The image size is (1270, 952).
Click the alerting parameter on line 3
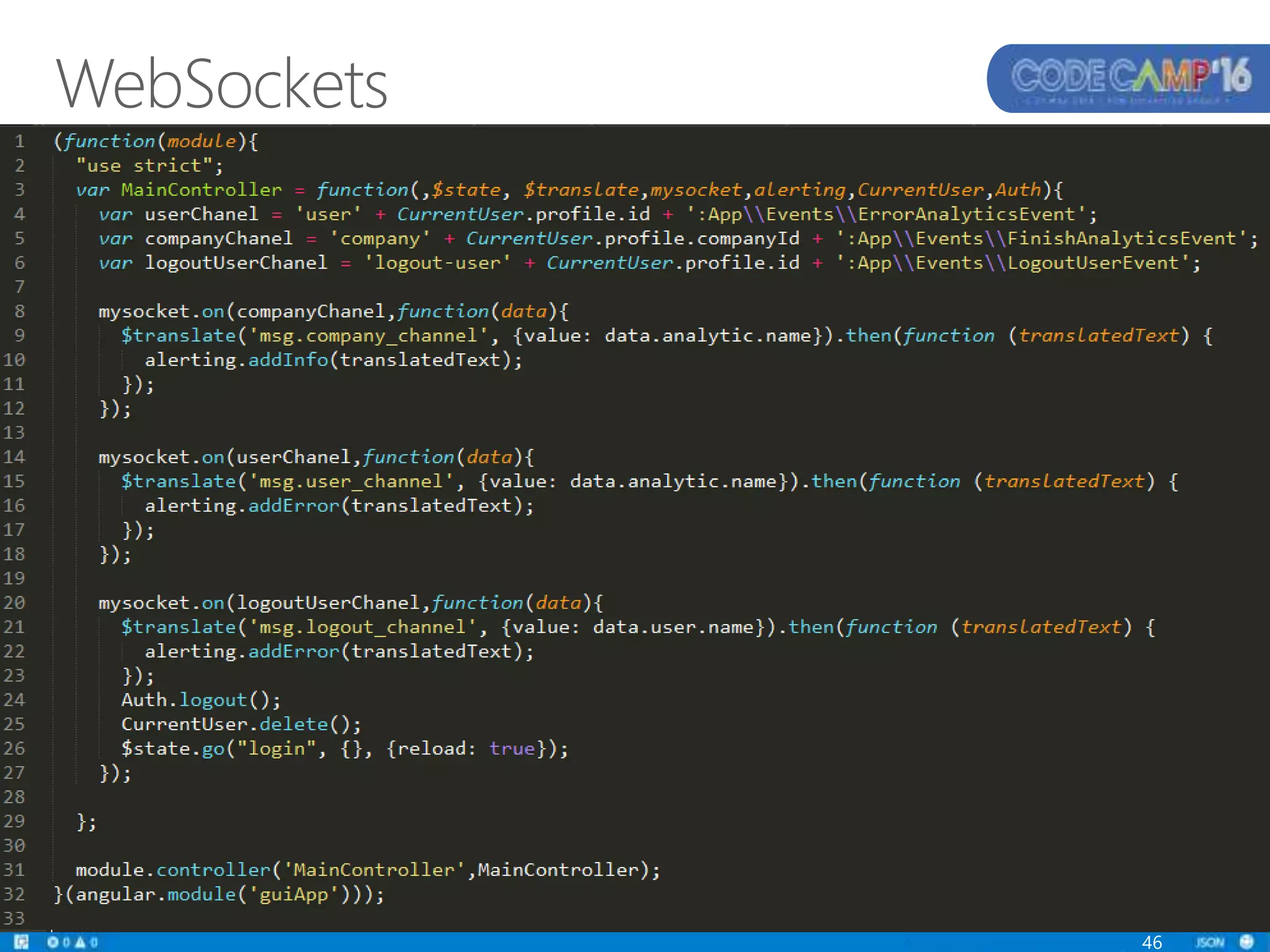(800, 190)
